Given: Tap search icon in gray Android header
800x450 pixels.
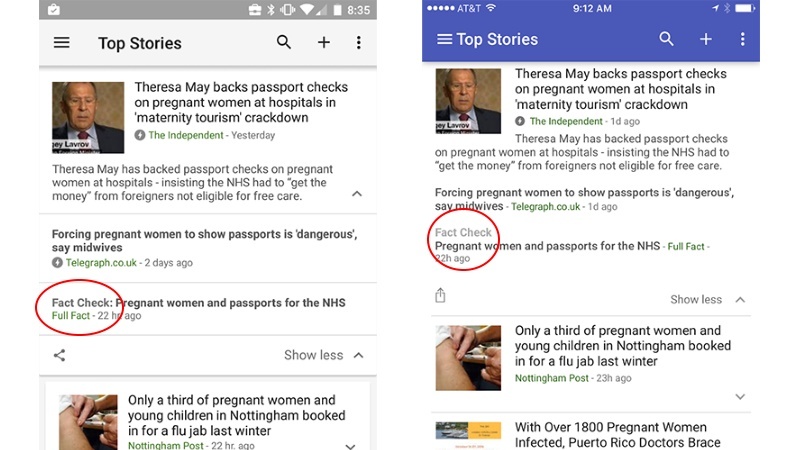Looking at the screenshot, I should [284, 42].
